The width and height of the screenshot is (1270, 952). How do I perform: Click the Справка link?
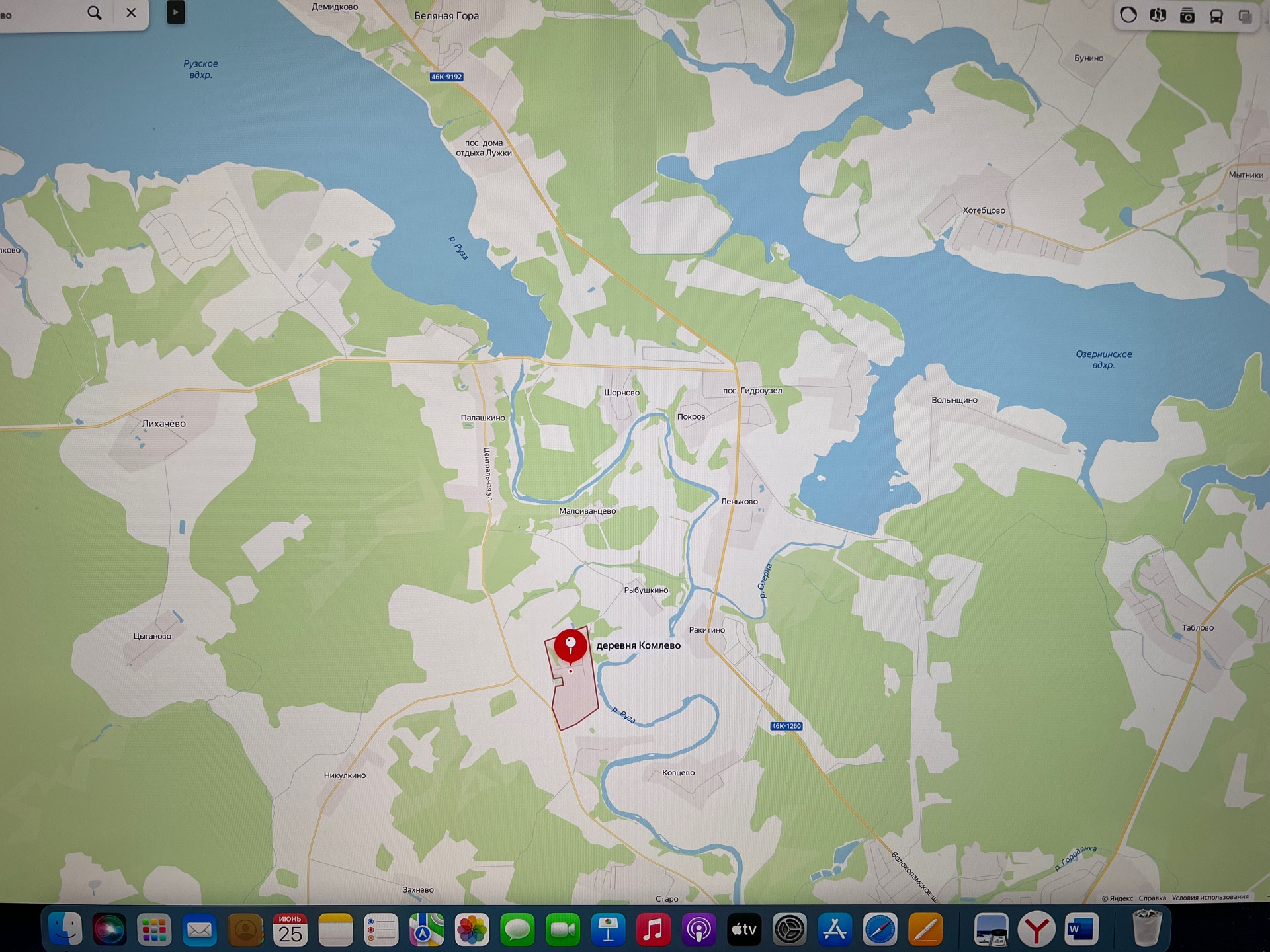[1152, 898]
